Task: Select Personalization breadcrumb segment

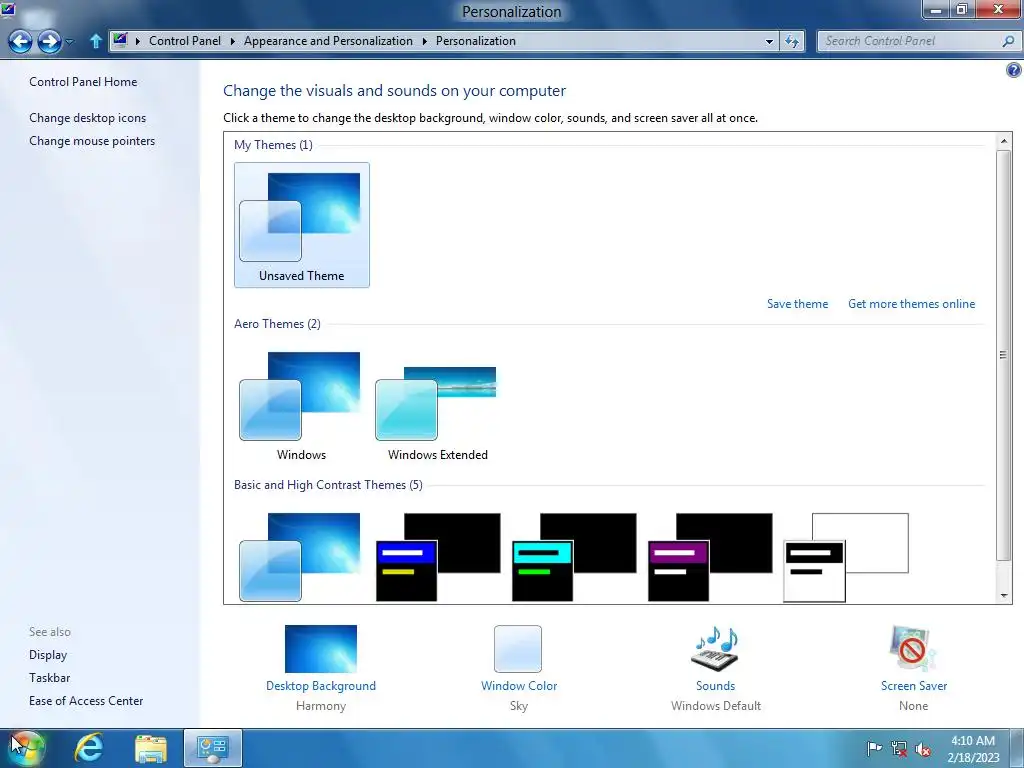Action: pos(475,40)
